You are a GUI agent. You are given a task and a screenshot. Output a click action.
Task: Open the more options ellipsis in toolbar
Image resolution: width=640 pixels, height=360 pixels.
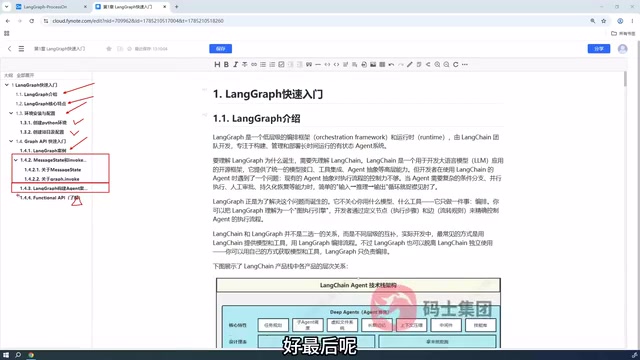[x=465, y=64]
